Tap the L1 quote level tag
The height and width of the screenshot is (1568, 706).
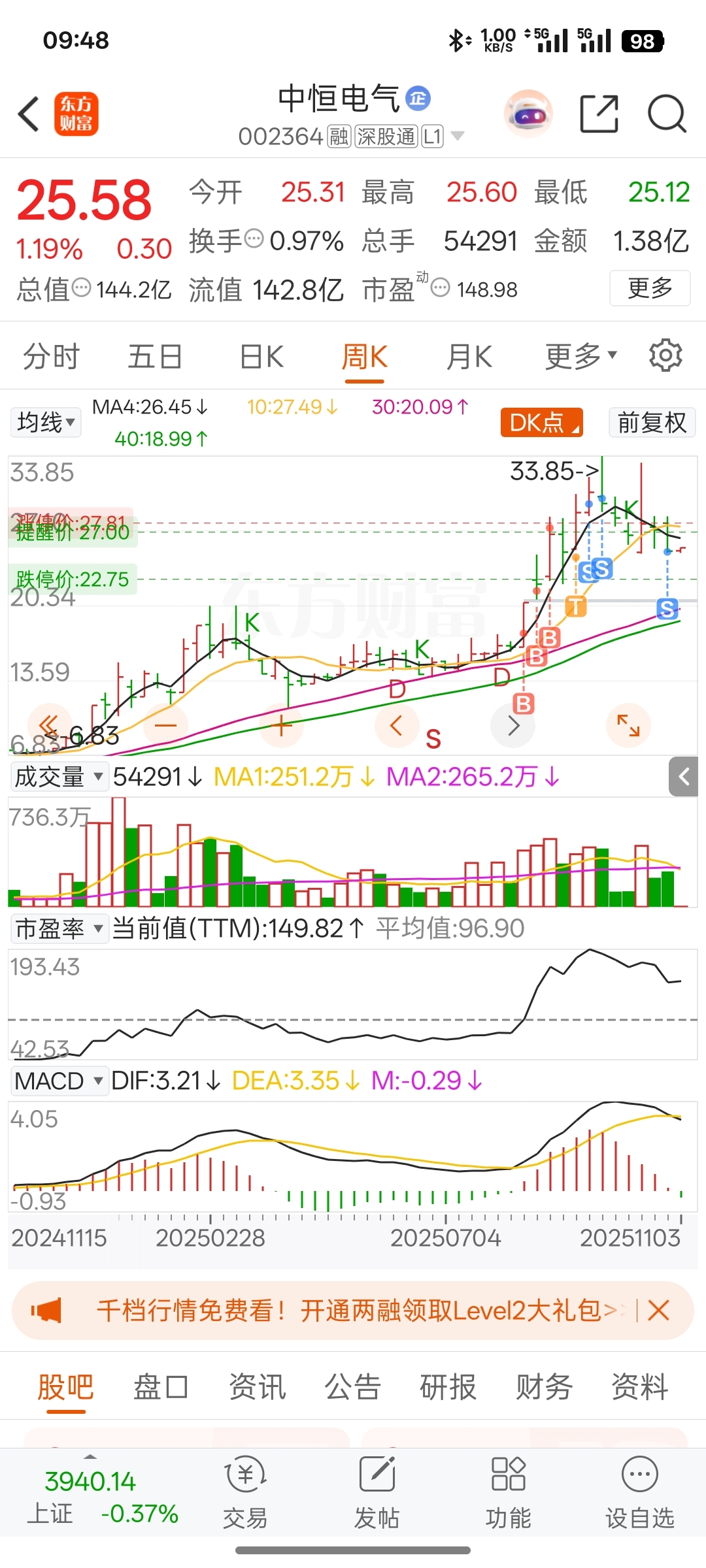pyautogui.click(x=432, y=137)
